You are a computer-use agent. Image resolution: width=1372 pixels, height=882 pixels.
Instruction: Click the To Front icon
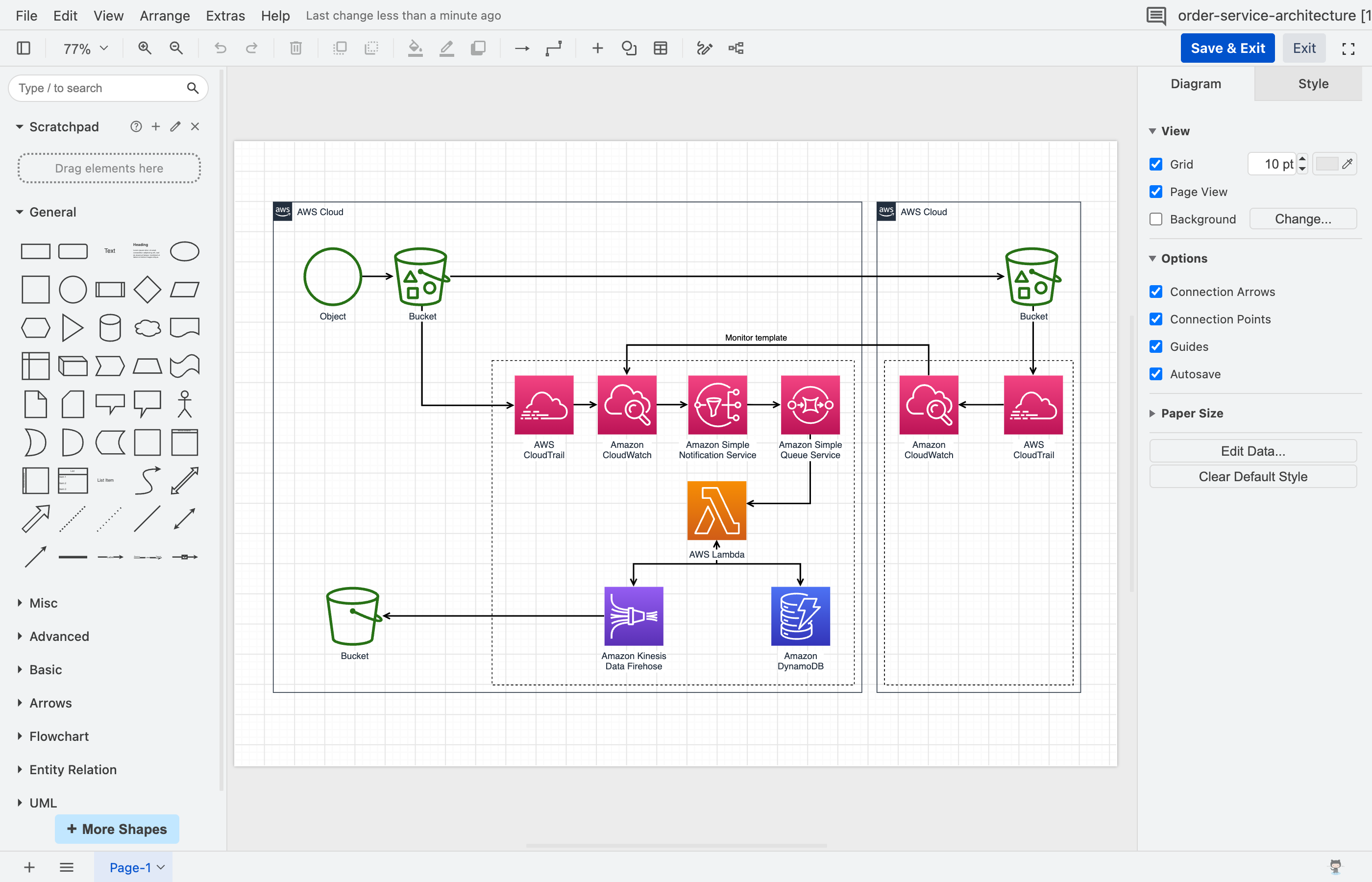[340, 48]
